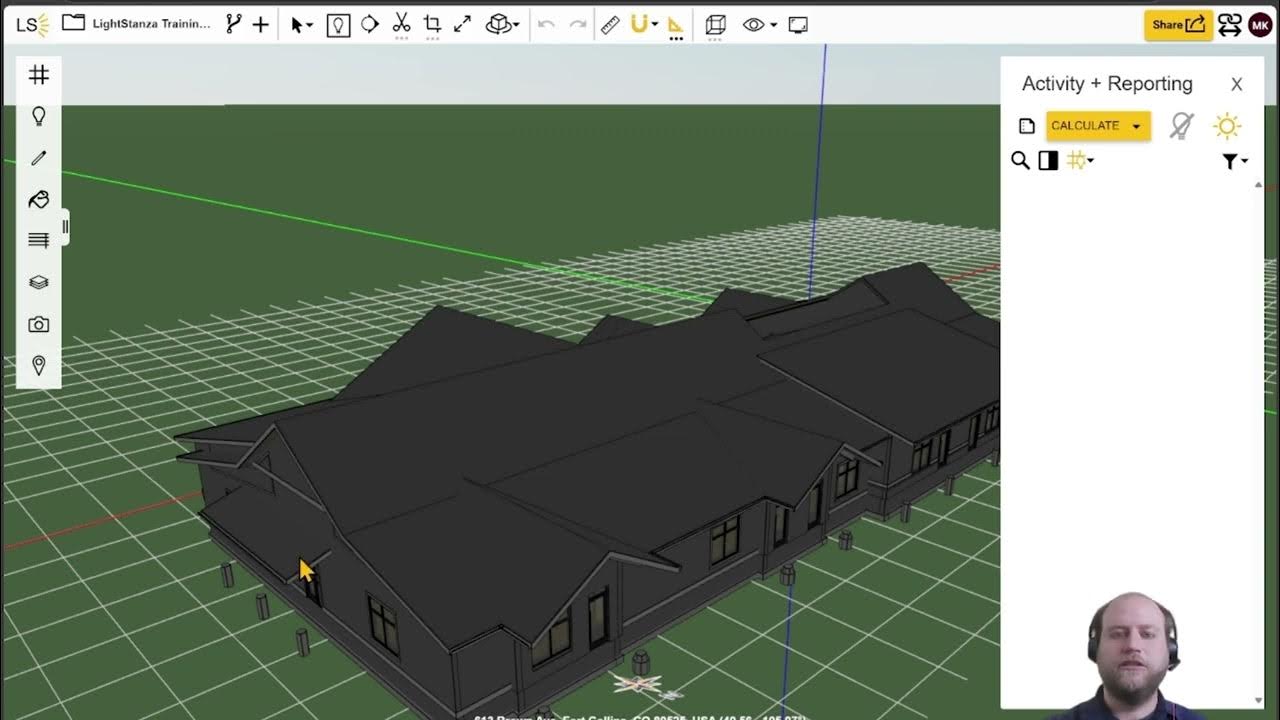Image resolution: width=1280 pixels, height=720 pixels.
Task: Open the CALCULATE dropdown arrow
Action: coord(1136,126)
